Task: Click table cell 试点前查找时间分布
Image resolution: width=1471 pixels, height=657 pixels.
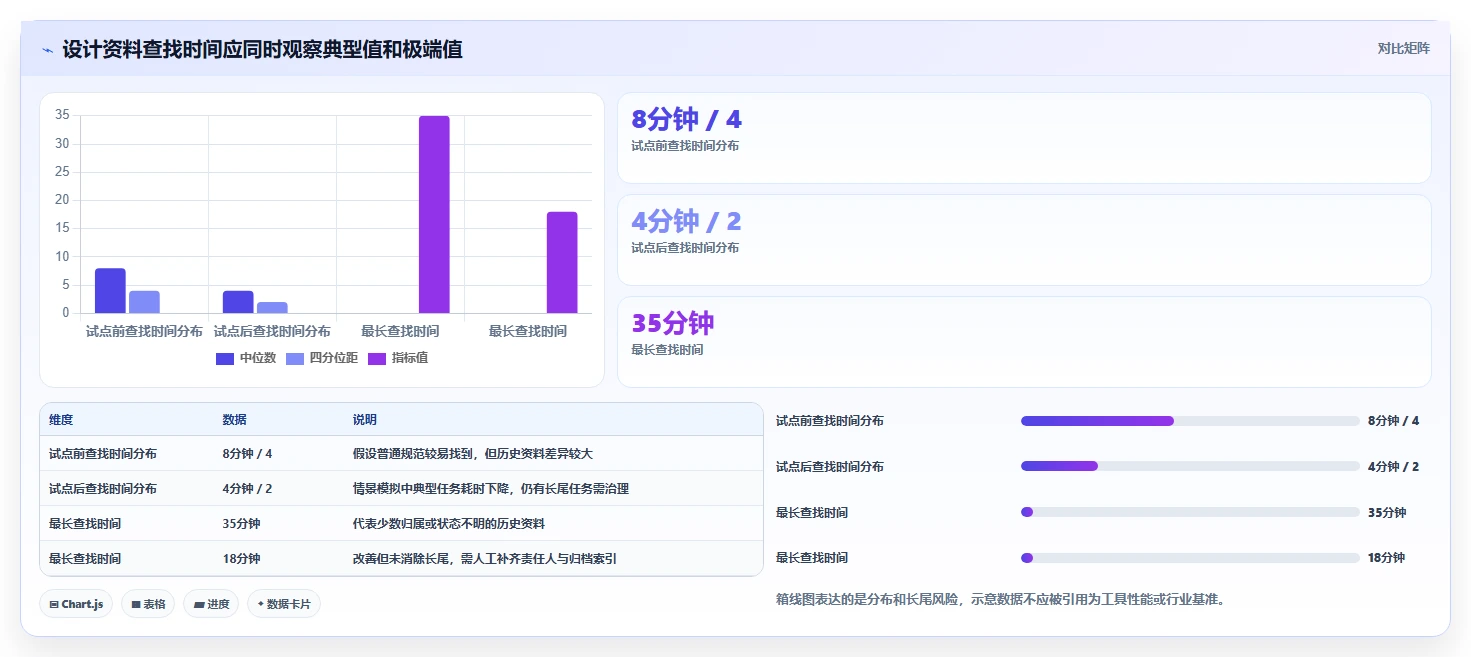Action: 103,454
